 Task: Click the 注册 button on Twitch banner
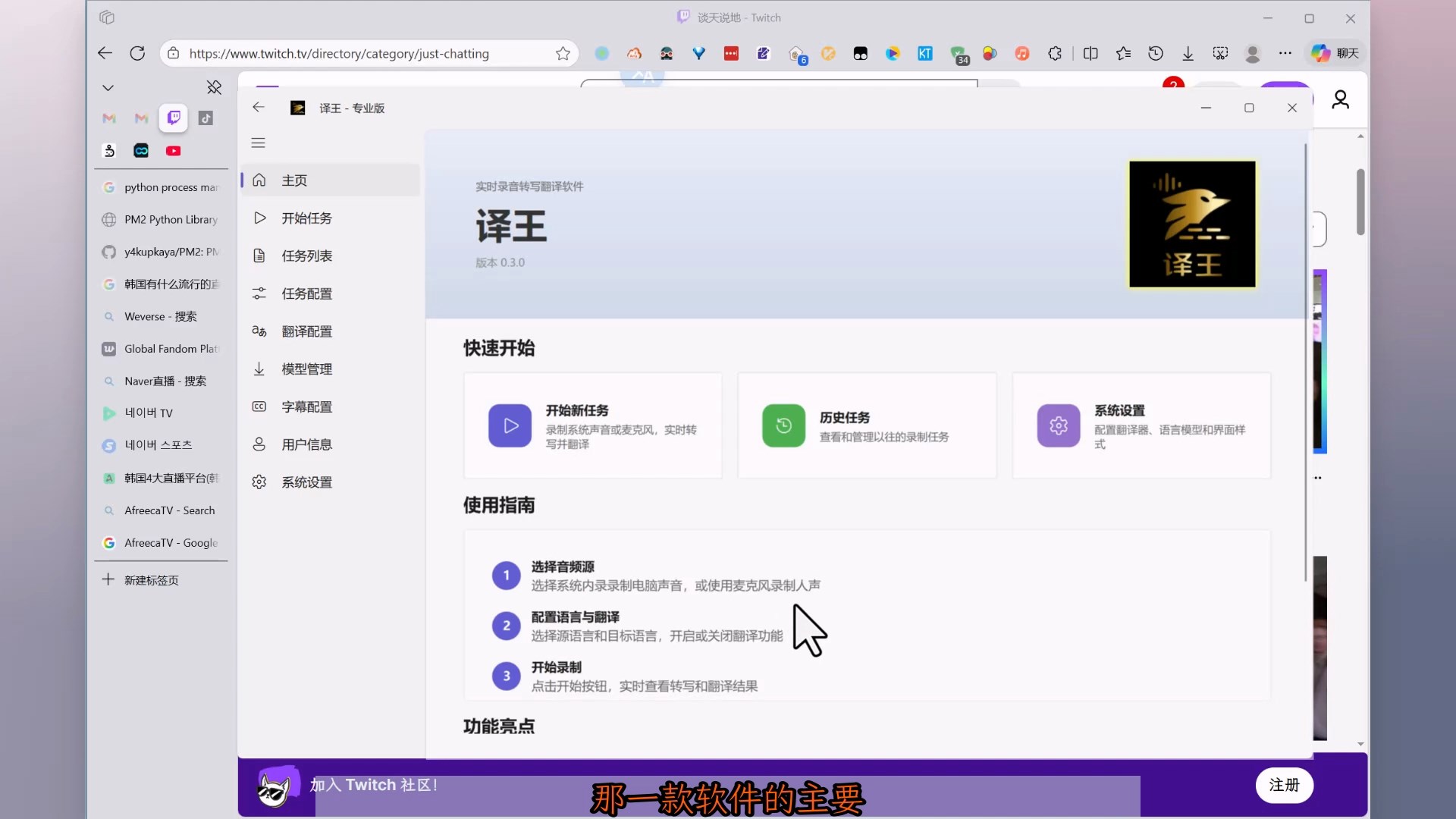coord(1284,785)
